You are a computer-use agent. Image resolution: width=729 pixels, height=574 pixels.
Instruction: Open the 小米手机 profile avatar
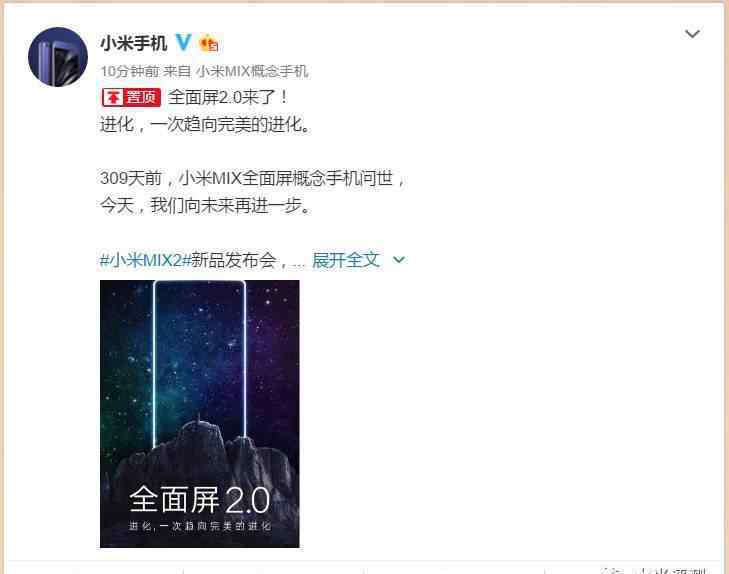coord(58,57)
